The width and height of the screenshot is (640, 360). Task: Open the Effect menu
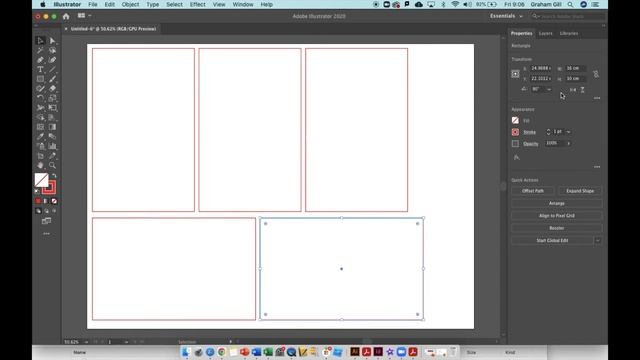point(198,4)
